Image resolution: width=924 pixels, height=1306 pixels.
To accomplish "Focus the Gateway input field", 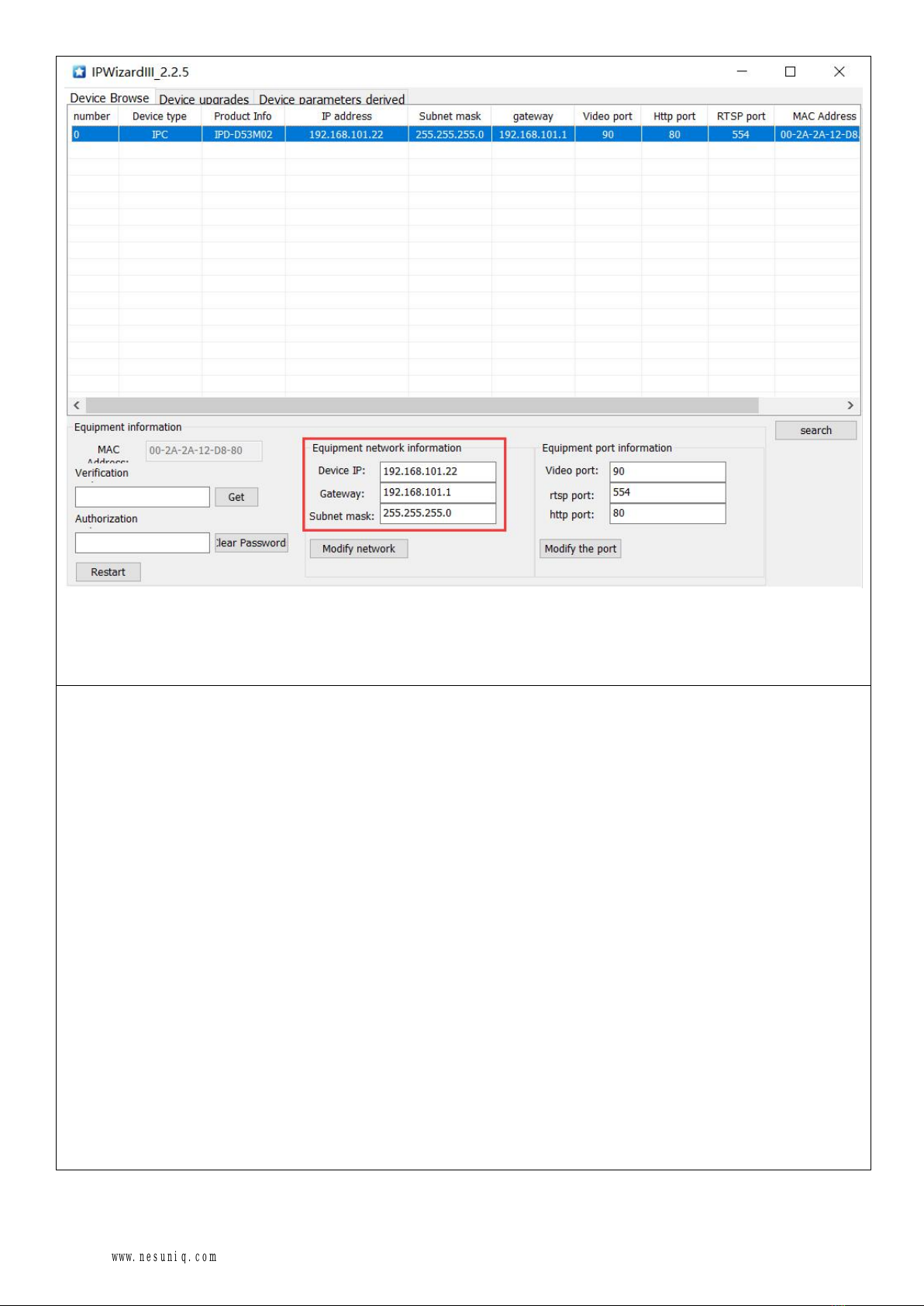I will (437, 492).
